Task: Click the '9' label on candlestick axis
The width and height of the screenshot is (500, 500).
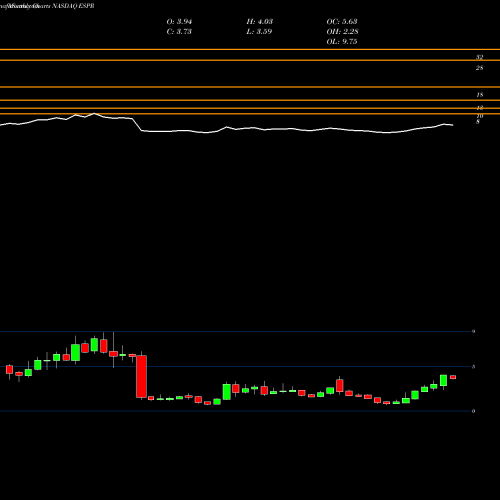Action: pos(473,332)
